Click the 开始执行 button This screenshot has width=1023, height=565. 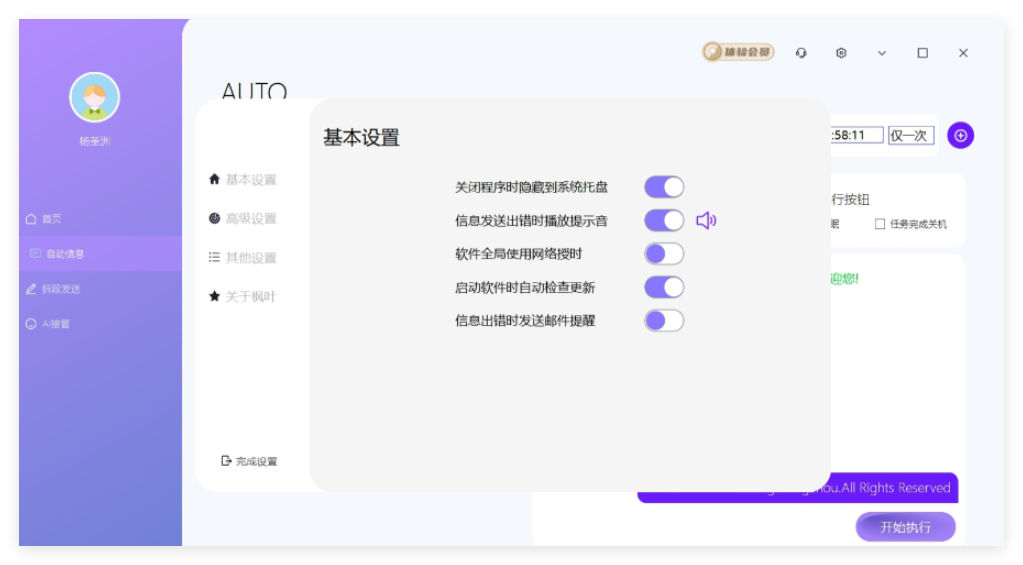(x=906, y=527)
